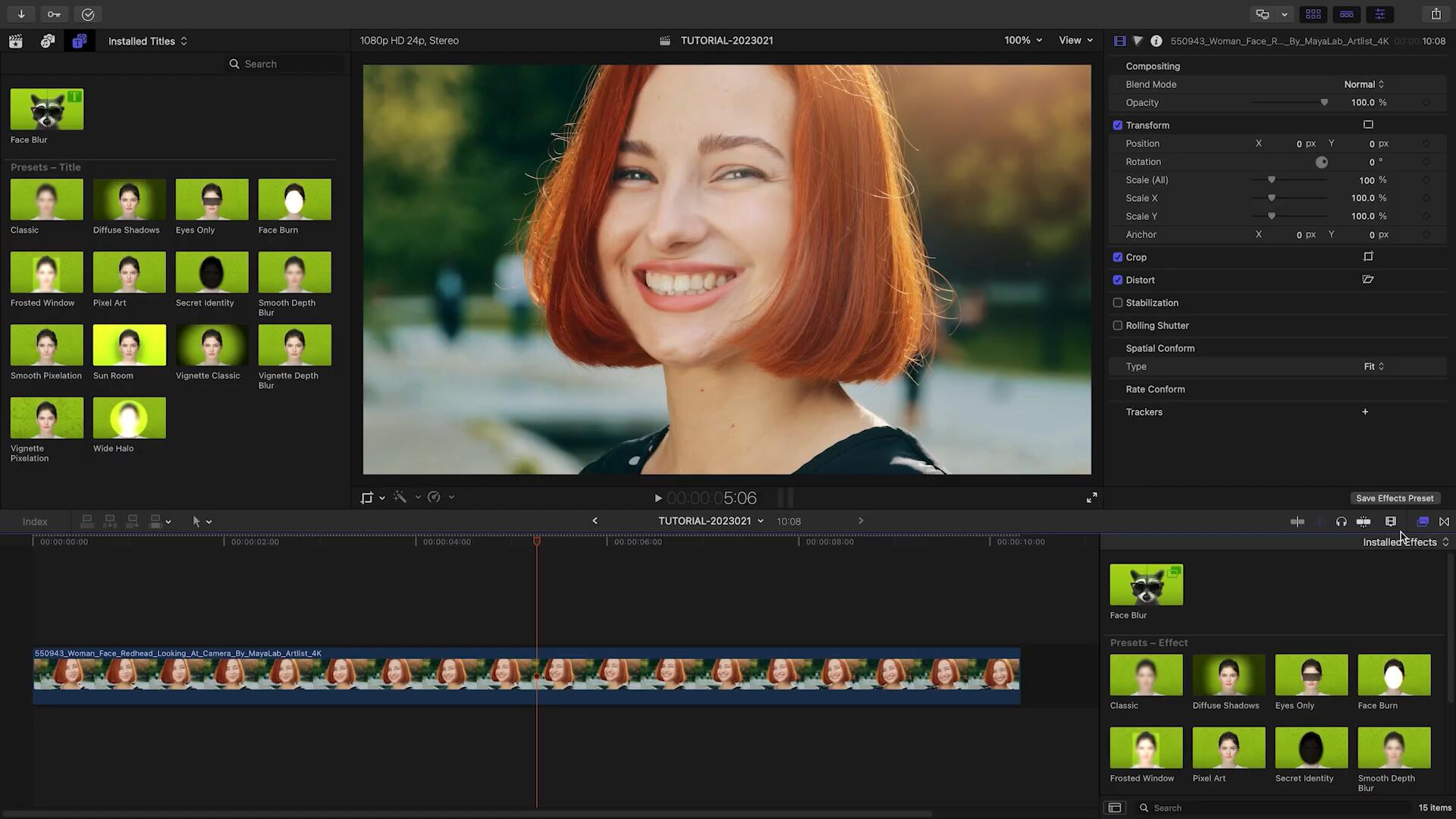Open the Titles and Generators sidebar icon
1456x819 pixels.
(79, 41)
